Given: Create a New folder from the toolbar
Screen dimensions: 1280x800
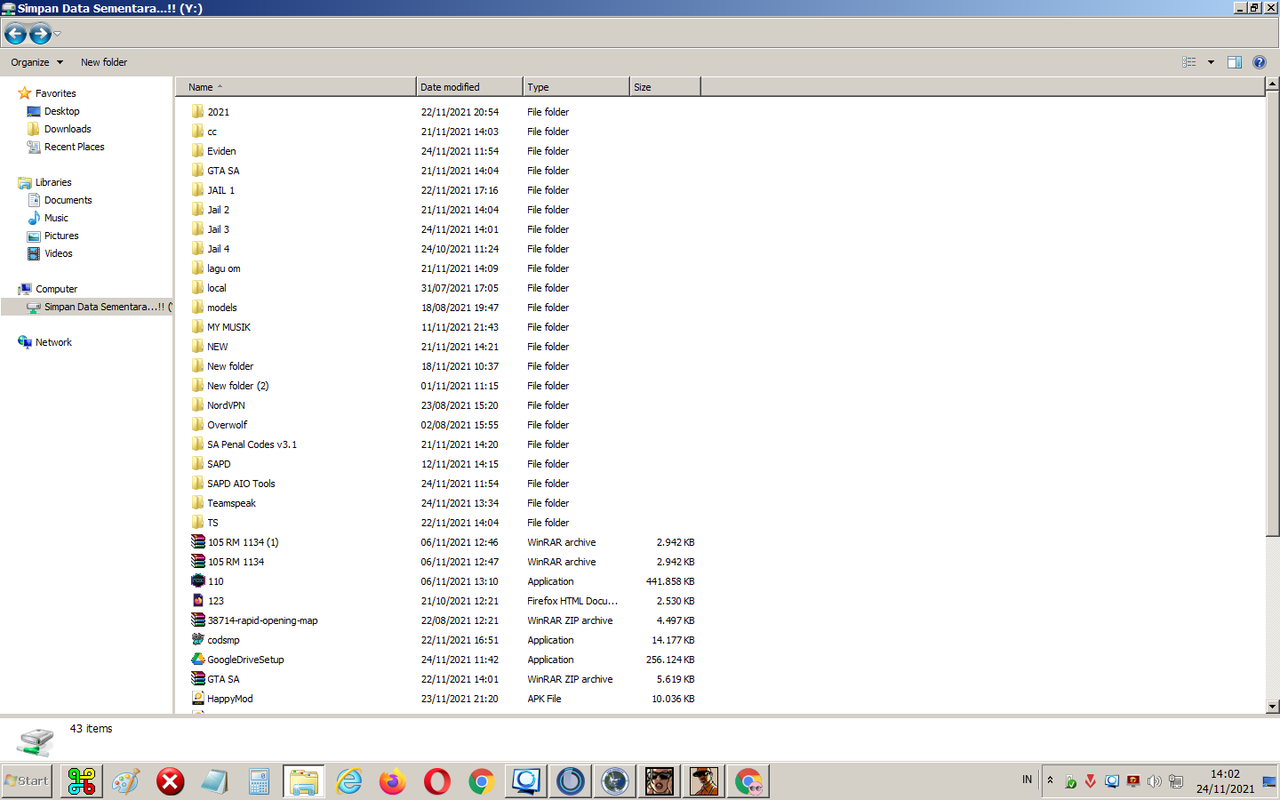Looking at the screenshot, I should [x=104, y=62].
